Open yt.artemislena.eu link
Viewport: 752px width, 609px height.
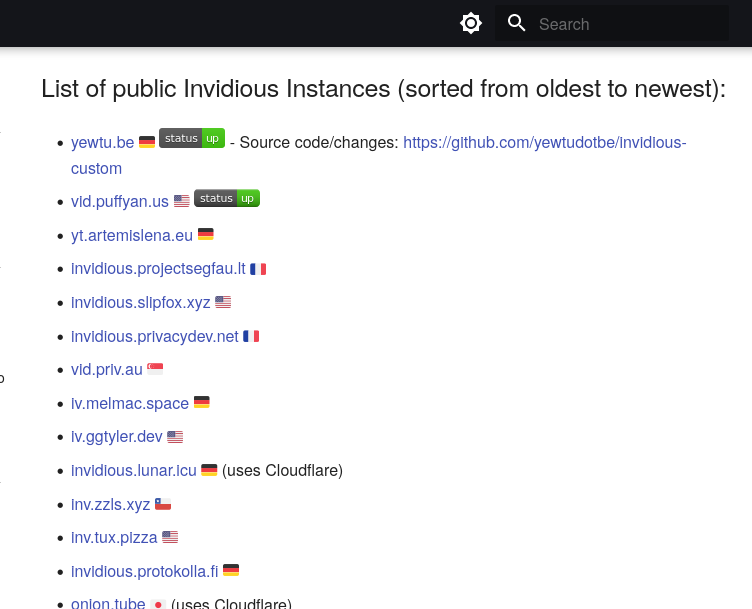(132, 235)
